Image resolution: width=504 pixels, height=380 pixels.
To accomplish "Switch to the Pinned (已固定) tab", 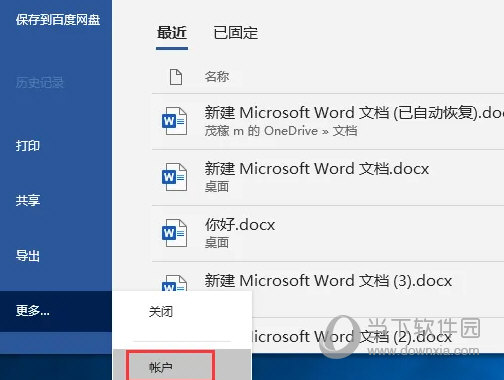I will pyautogui.click(x=236, y=33).
